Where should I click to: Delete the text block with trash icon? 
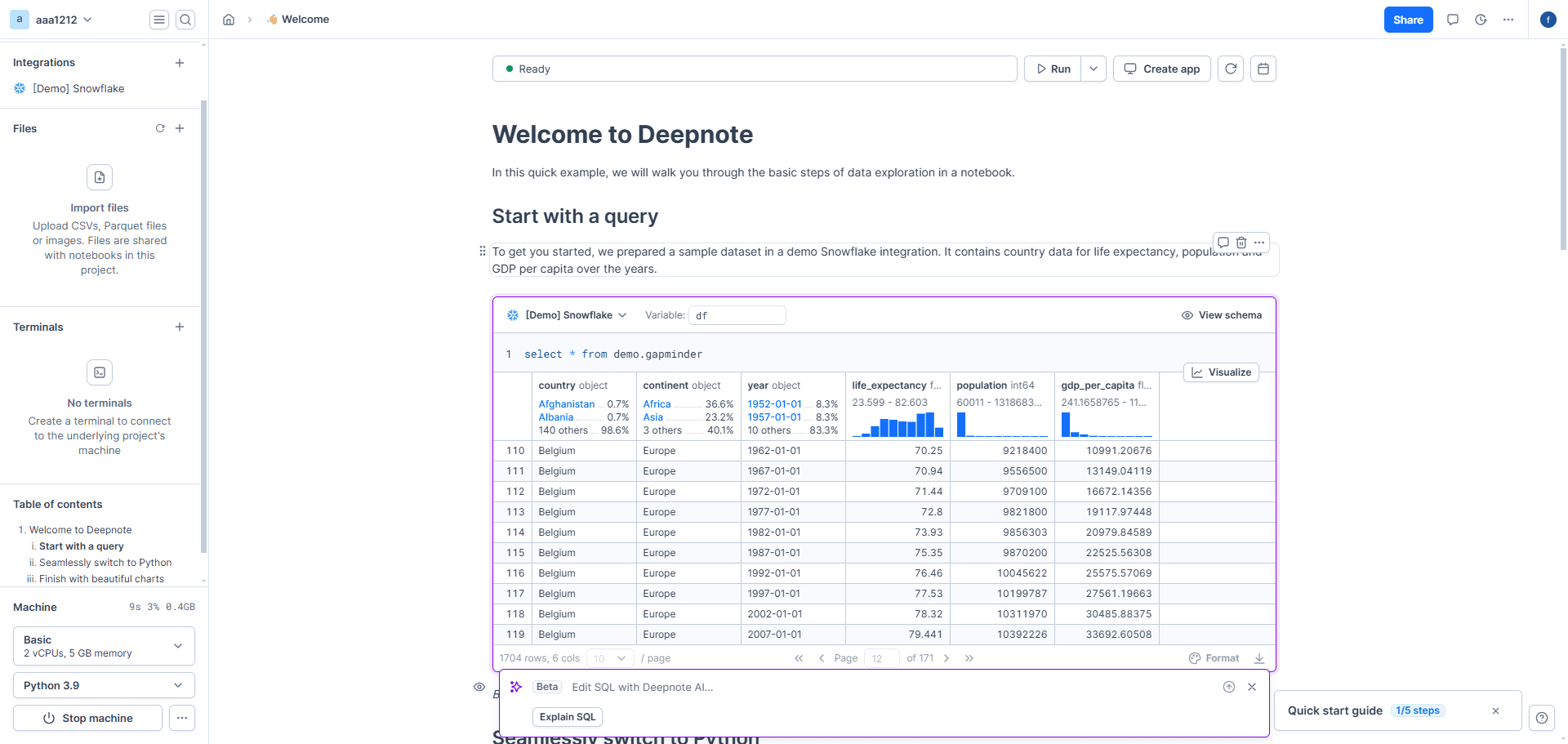click(1241, 243)
